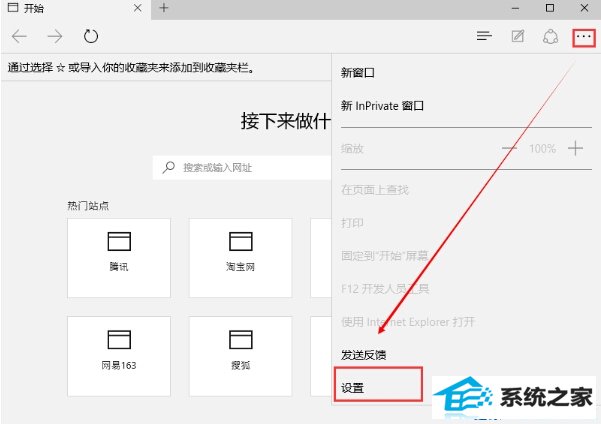The image size is (601, 424).
Task: Decrease zoom with the minus button
Action: (x=509, y=148)
